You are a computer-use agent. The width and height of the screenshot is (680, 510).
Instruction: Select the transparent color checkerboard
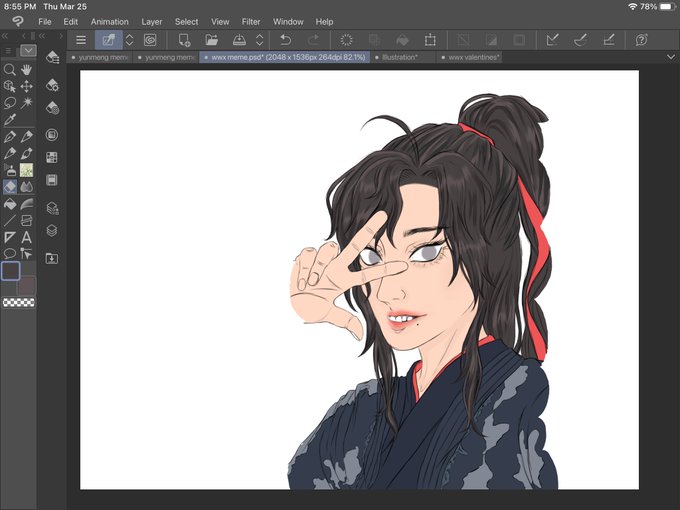(19, 302)
